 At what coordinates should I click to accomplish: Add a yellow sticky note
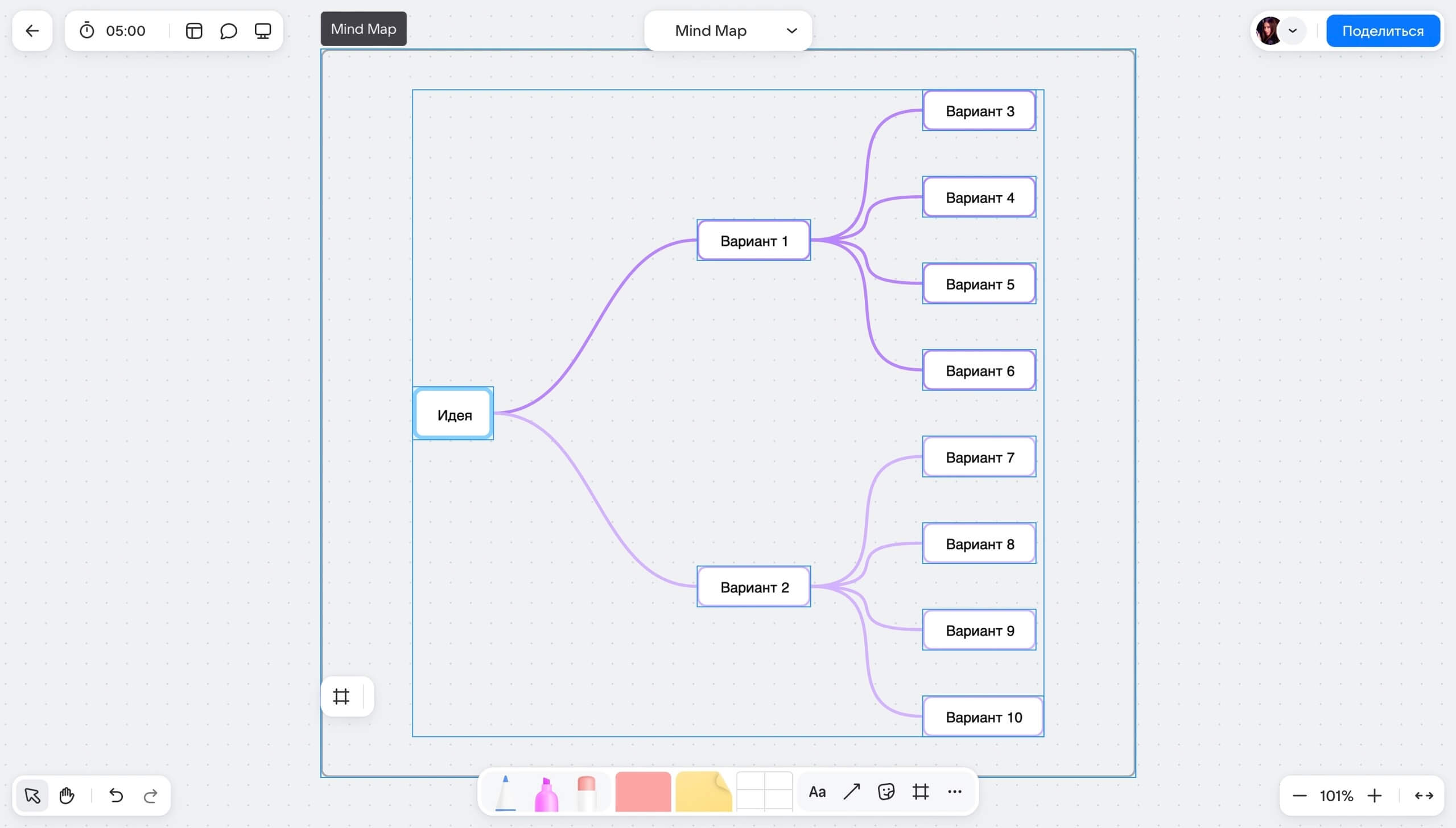point(704,792)
